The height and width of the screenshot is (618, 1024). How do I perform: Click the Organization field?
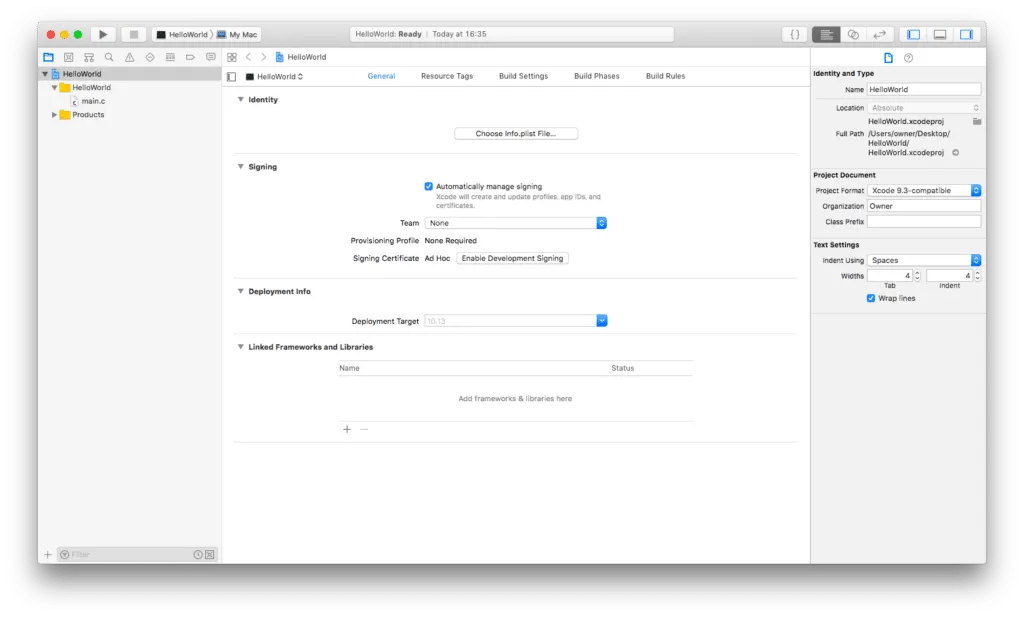coord(924,206)
